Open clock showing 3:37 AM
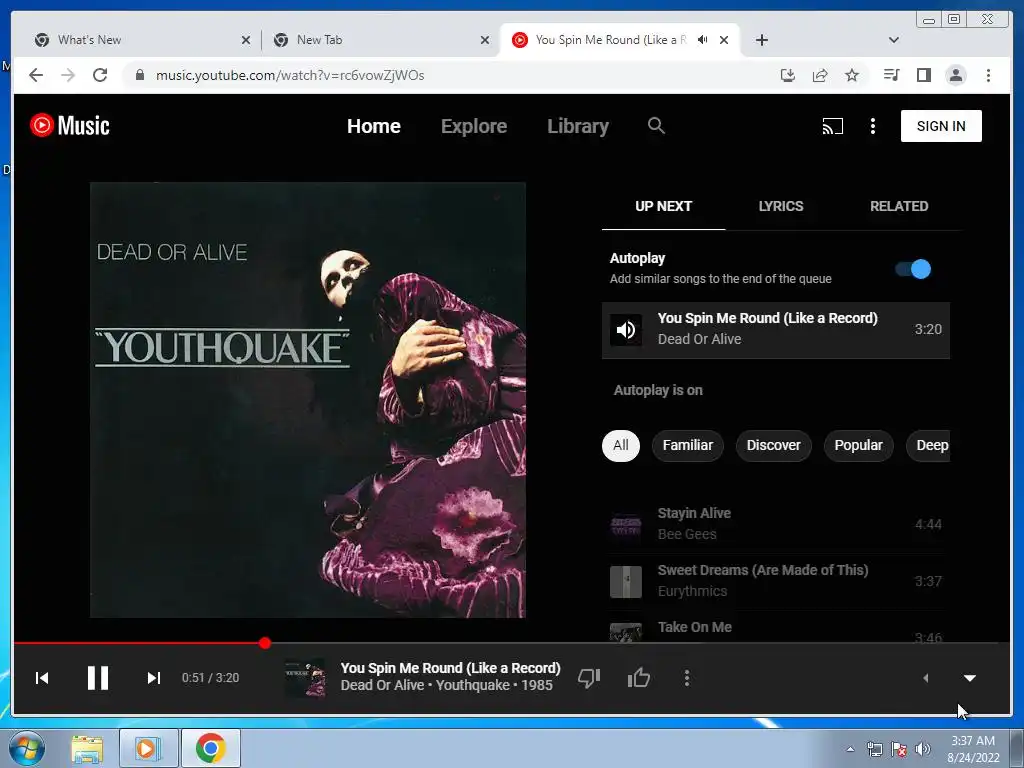This screenshot has height=768, width=1024. pos(973,749)
